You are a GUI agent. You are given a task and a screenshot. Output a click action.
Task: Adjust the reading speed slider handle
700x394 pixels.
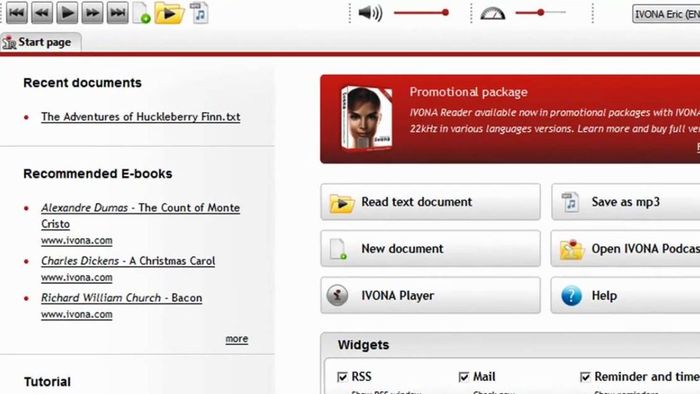541,12
